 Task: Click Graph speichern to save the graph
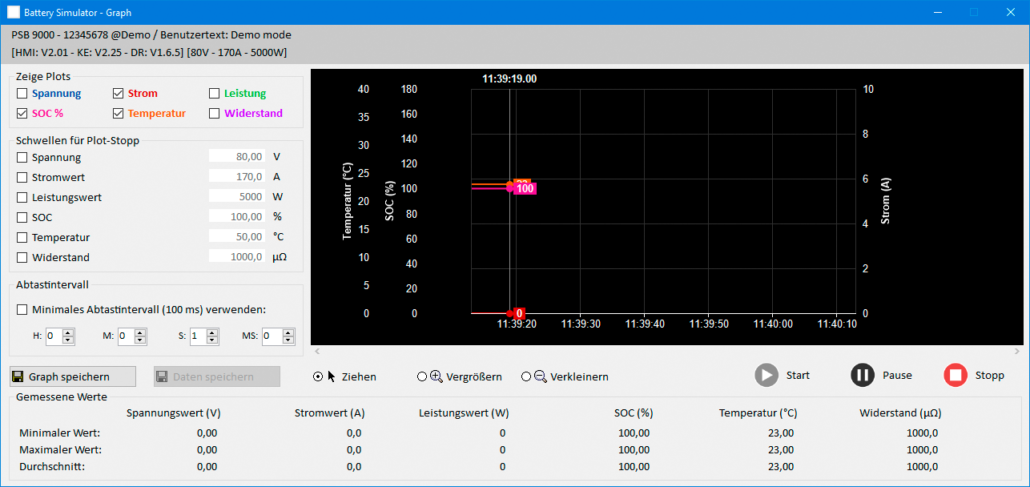coord(73,377)
